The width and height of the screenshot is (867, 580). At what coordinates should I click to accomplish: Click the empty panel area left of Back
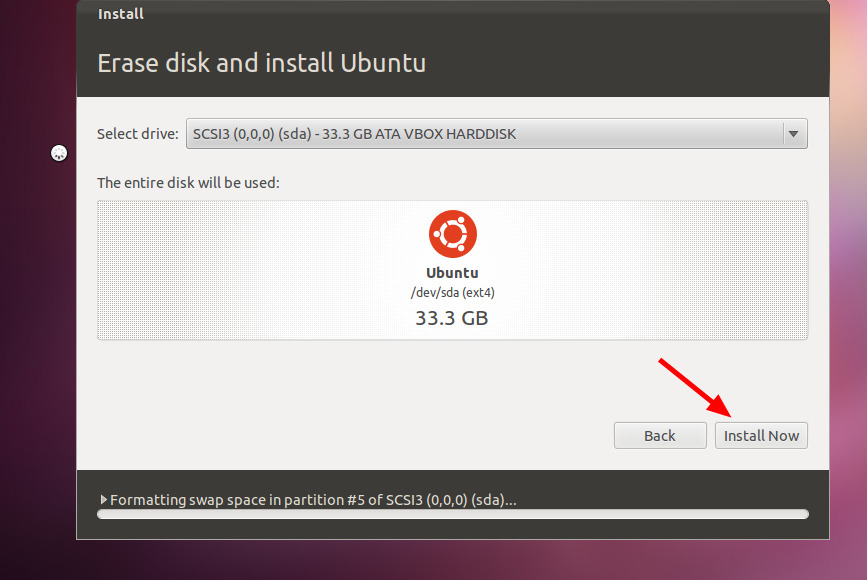(x=350, y=435)
